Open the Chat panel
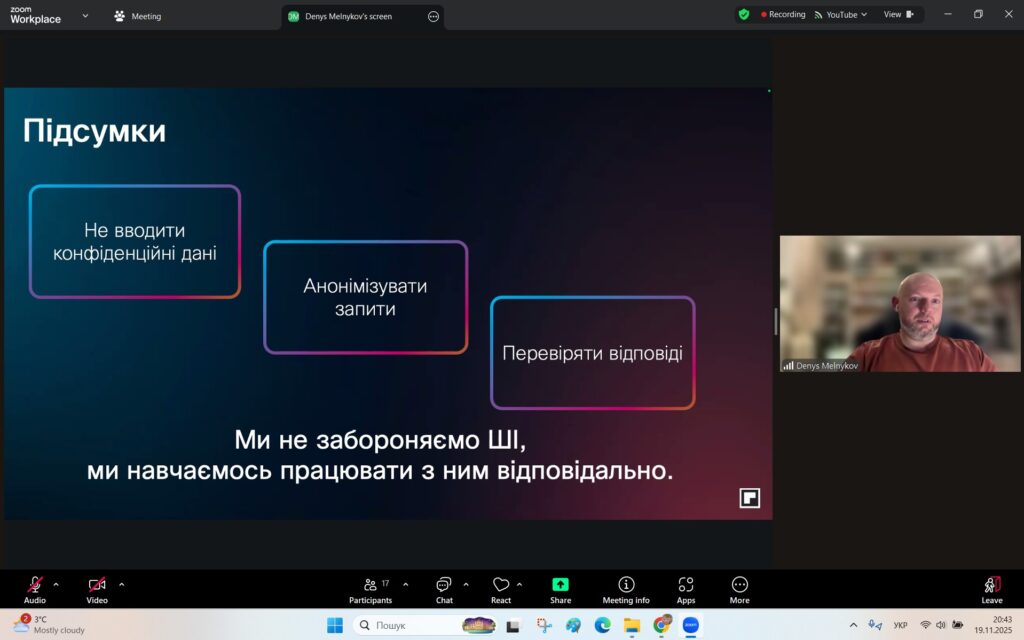 444,589
